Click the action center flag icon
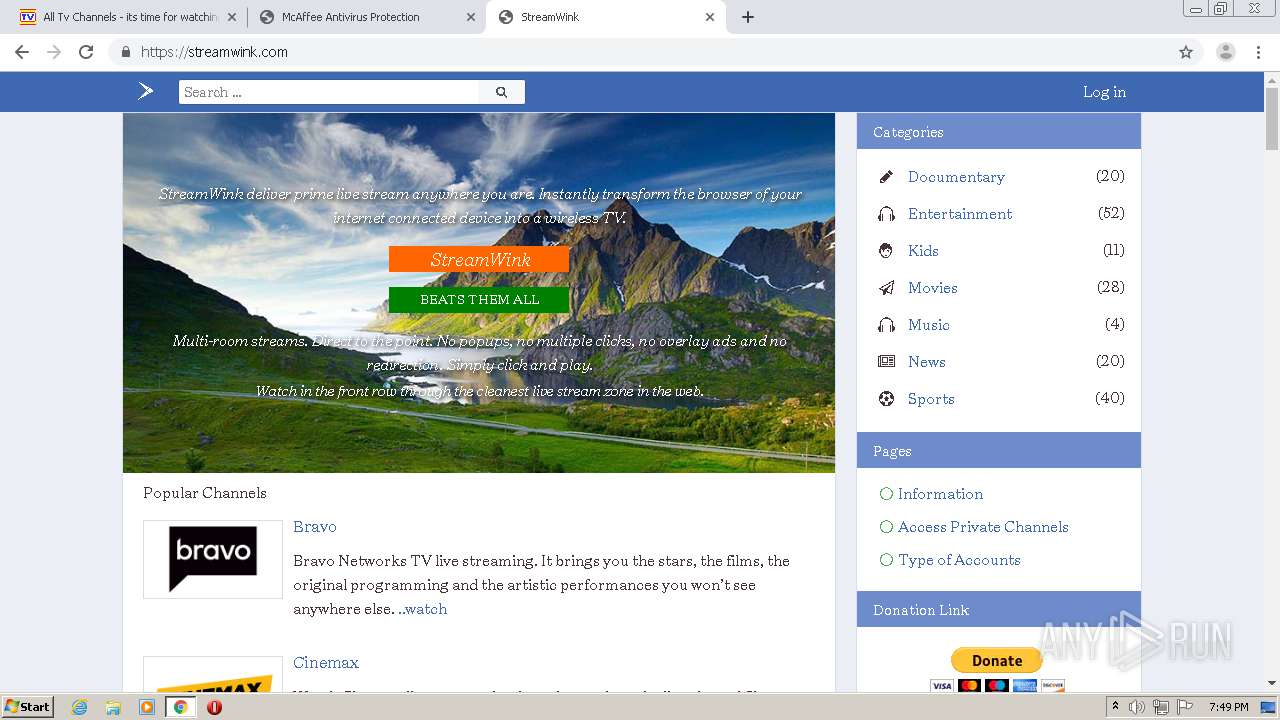 click(1183, 707)
